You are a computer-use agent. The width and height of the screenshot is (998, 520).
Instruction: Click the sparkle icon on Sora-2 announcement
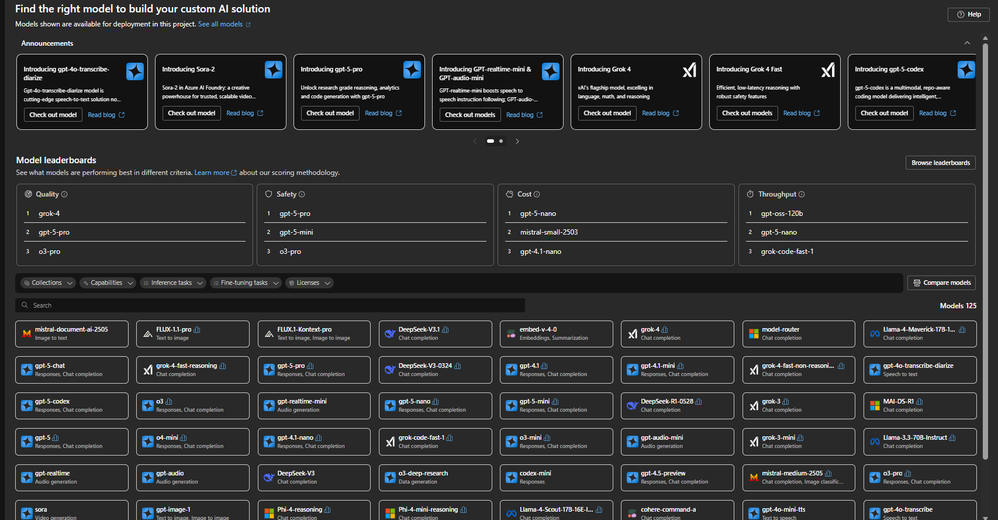(274, 70)
